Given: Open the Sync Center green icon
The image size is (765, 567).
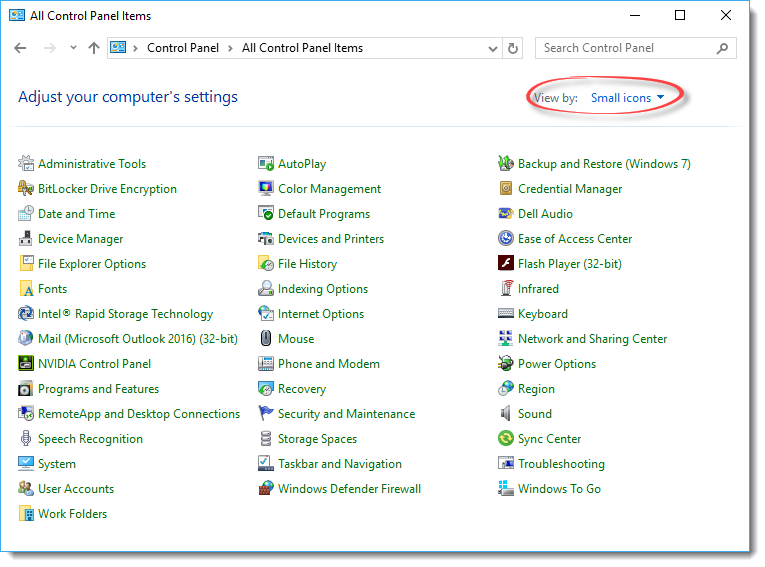Looking at the screenshot, I should pos(506,438).
